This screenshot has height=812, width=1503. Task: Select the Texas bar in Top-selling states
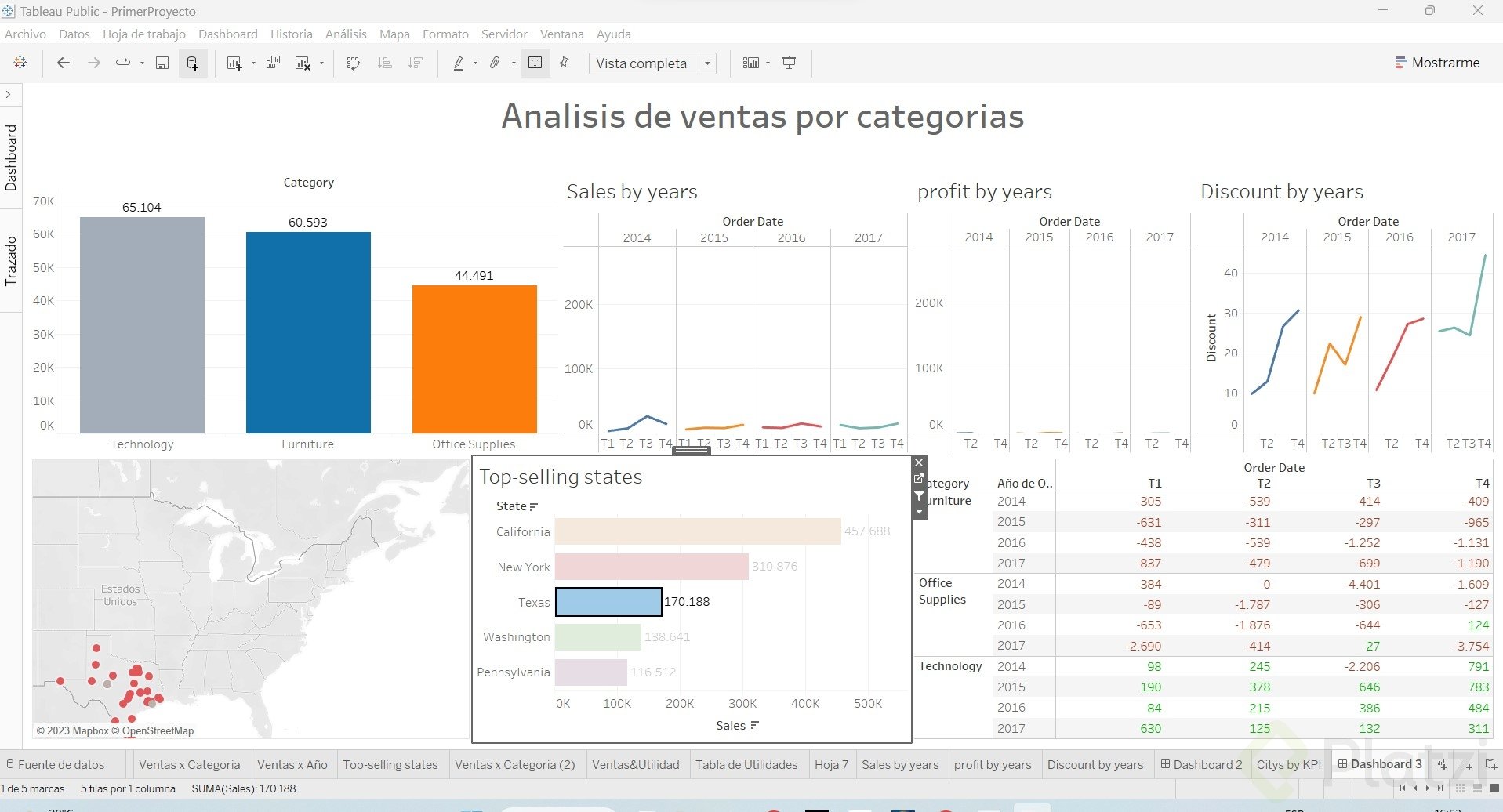coord(608,601)
